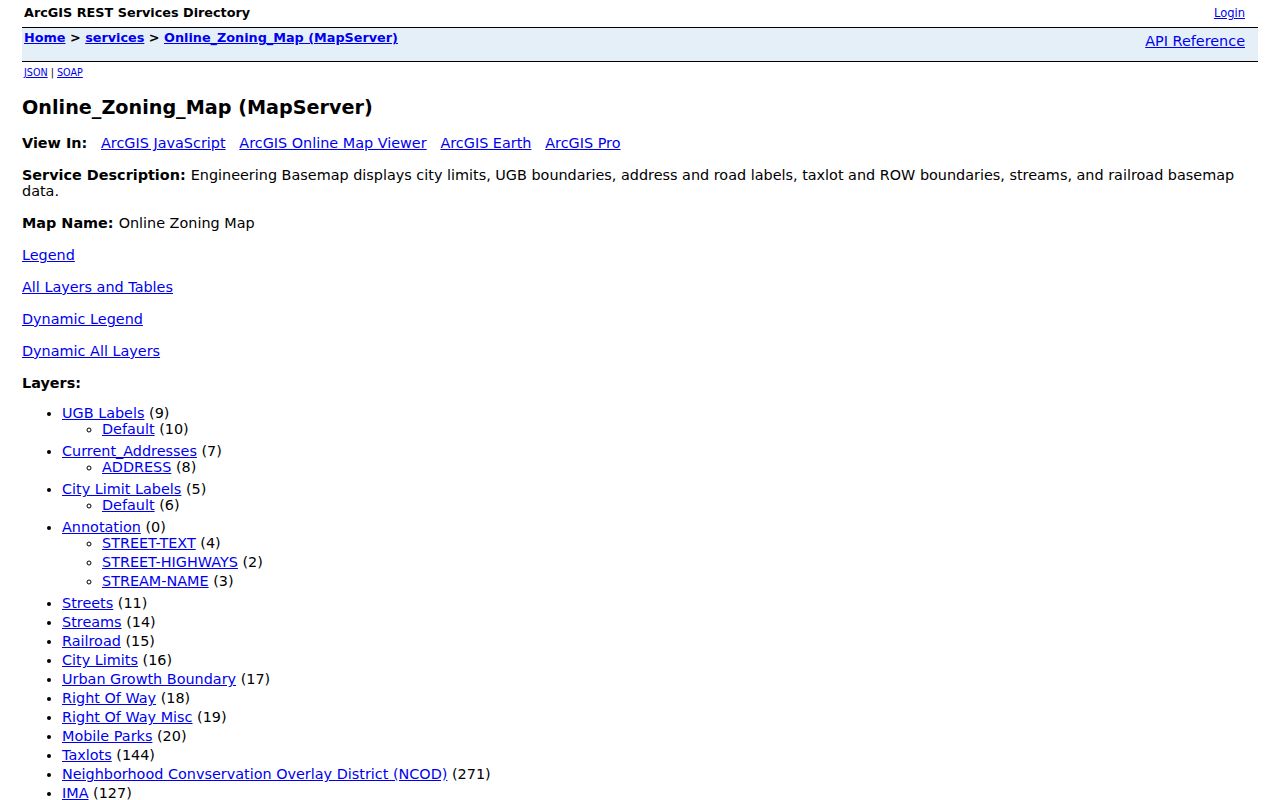
Task: Go to Home breadcrumb
Action: point(45,38)
